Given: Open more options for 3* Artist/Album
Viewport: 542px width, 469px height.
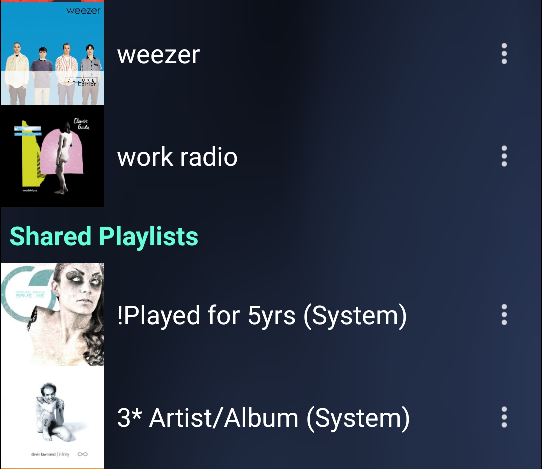Looking at the screenshot, I should coord(504,417).
